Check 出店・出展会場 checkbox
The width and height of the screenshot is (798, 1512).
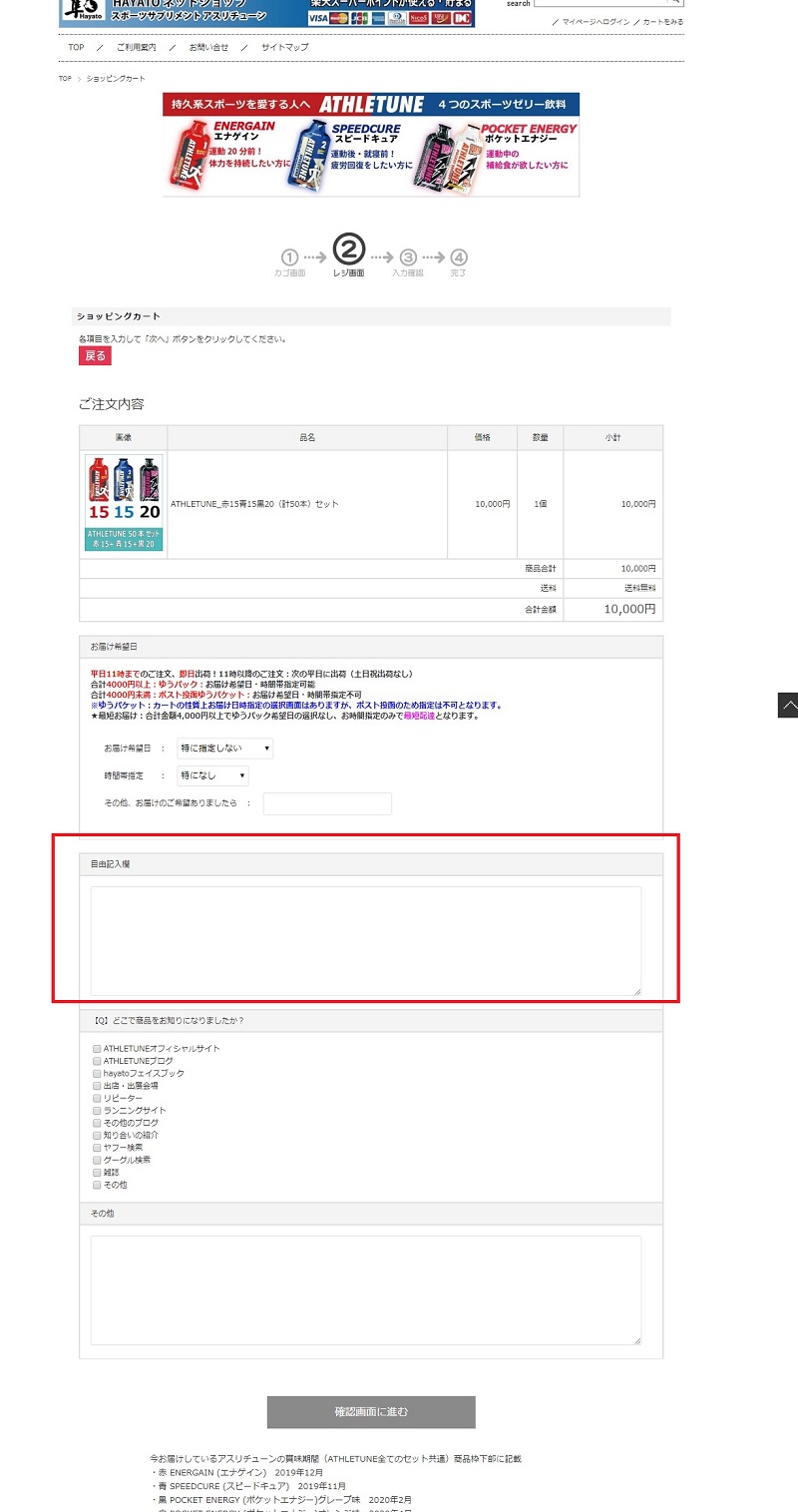tap(97, 1086)
